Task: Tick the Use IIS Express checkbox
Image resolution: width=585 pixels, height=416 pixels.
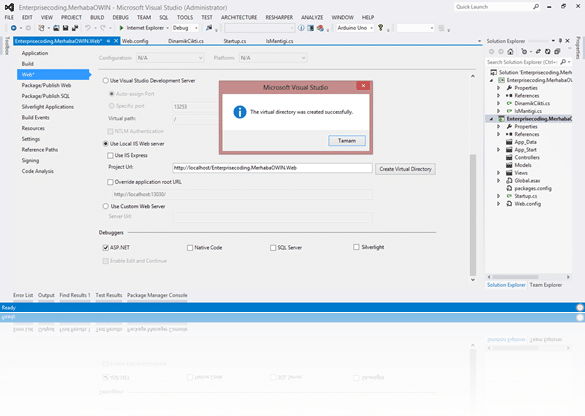Action: click(x=110, y=155)
